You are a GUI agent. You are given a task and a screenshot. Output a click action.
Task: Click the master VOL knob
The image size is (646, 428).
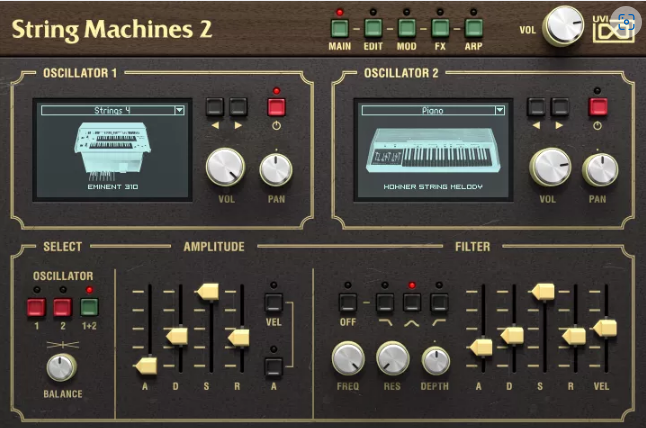[x=563, y=26]
